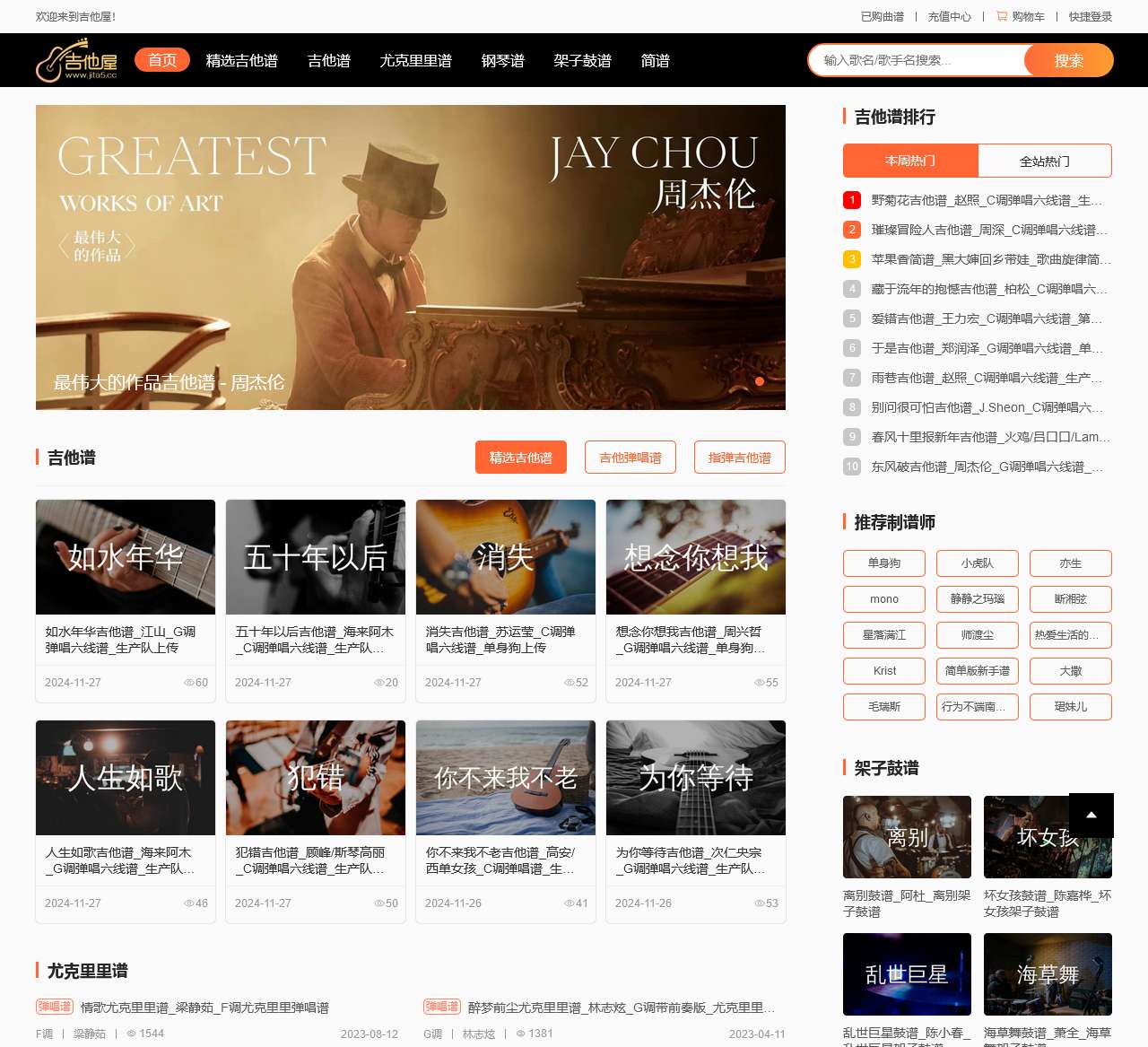This screenshot has width=1148, height=1047.
Task: Open the 为你等待 guitar tab thumbnail
Action: tap(696, 778)
